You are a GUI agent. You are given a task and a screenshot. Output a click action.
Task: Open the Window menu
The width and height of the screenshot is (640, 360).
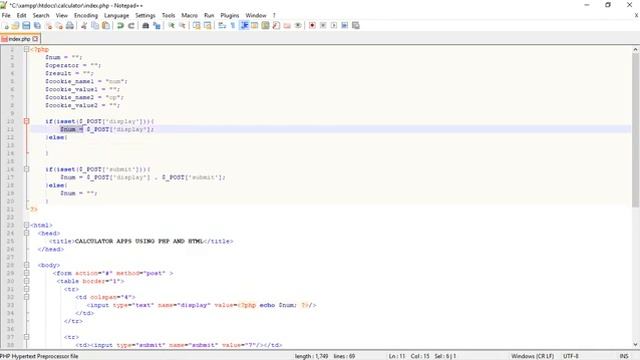[x=256, y=16]
